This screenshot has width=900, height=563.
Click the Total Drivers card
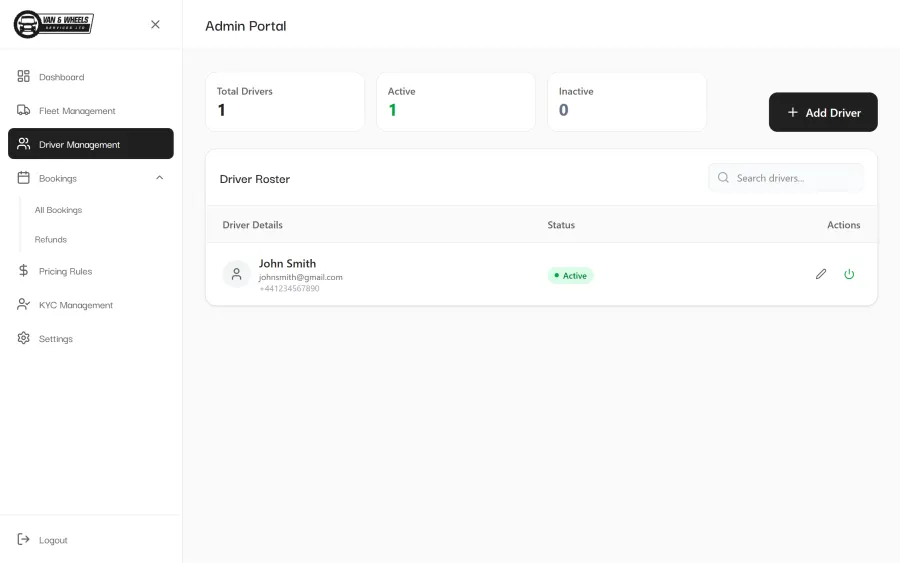(x=285, y=102)
